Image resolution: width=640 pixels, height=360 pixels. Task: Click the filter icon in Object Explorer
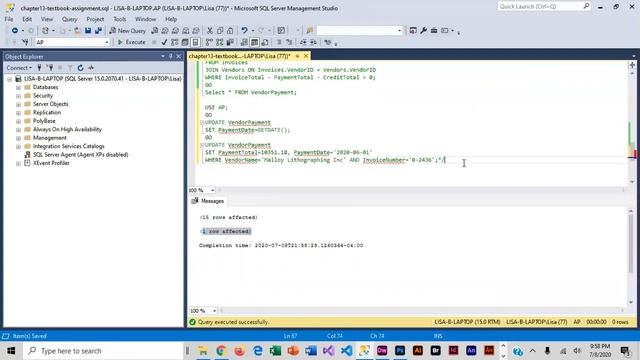(x=70, y=68)
